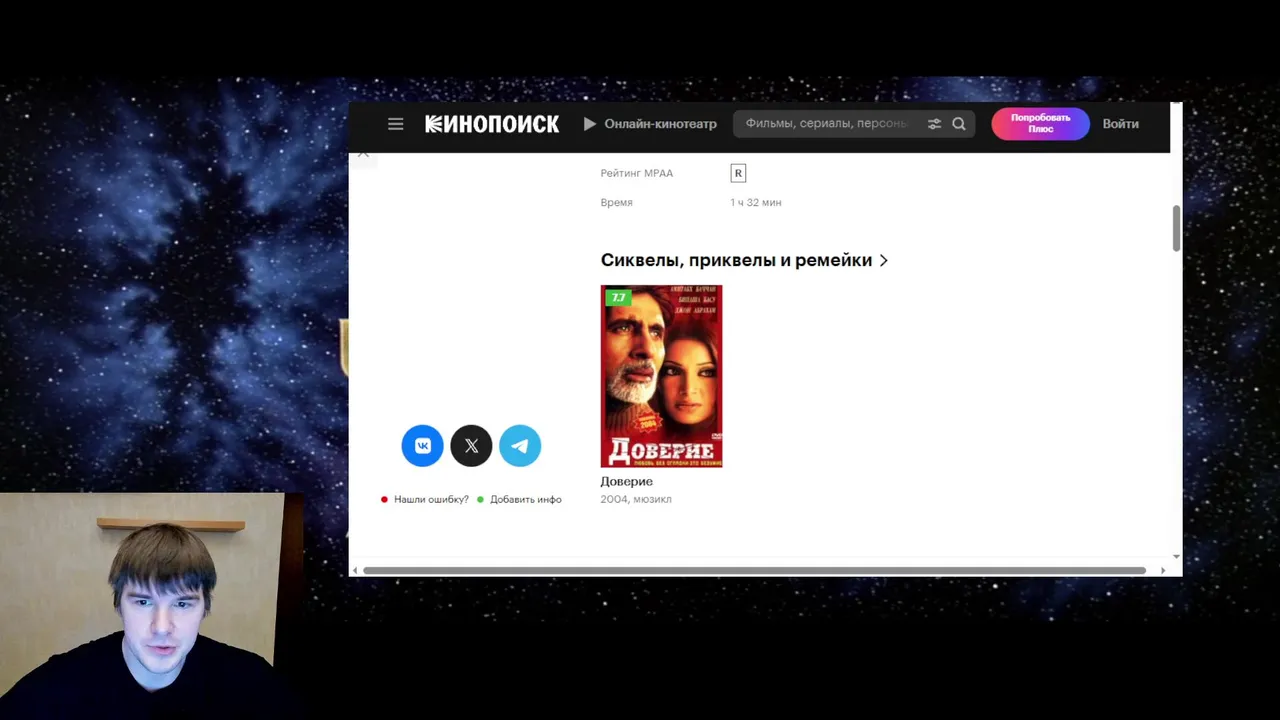Click chevron next to Сиквелы, приквелы и ремейки
The height and width of the screenshot is (720, 1280).
pyautogui.click(x=883, y=260)
